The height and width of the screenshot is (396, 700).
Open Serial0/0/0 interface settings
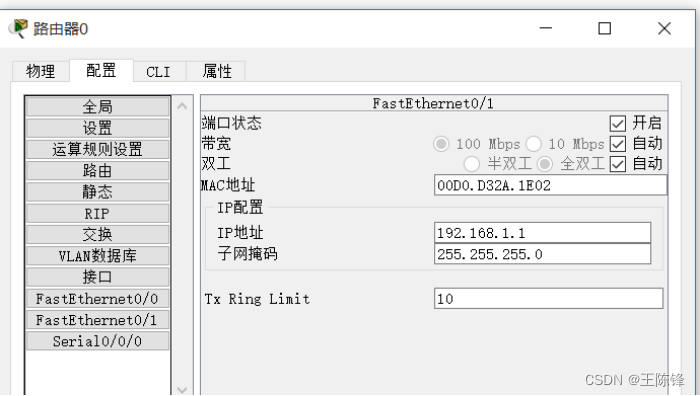tap(97, 341)
